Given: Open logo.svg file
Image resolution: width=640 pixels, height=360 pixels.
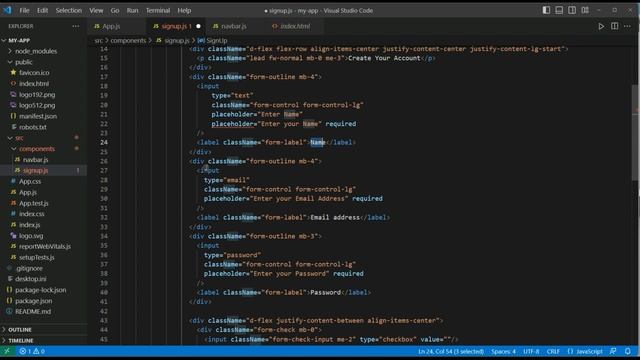Looking at the screenshot, I should tap(31, 236).
